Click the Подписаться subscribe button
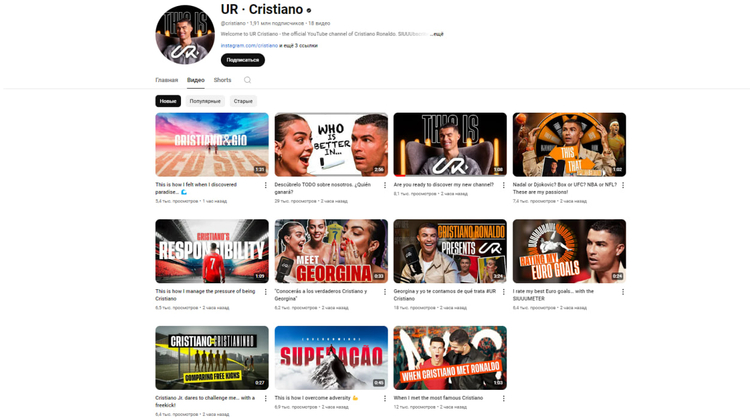This screenshot has width=750, height=420. pyautogui.click(x=243, y=60)
